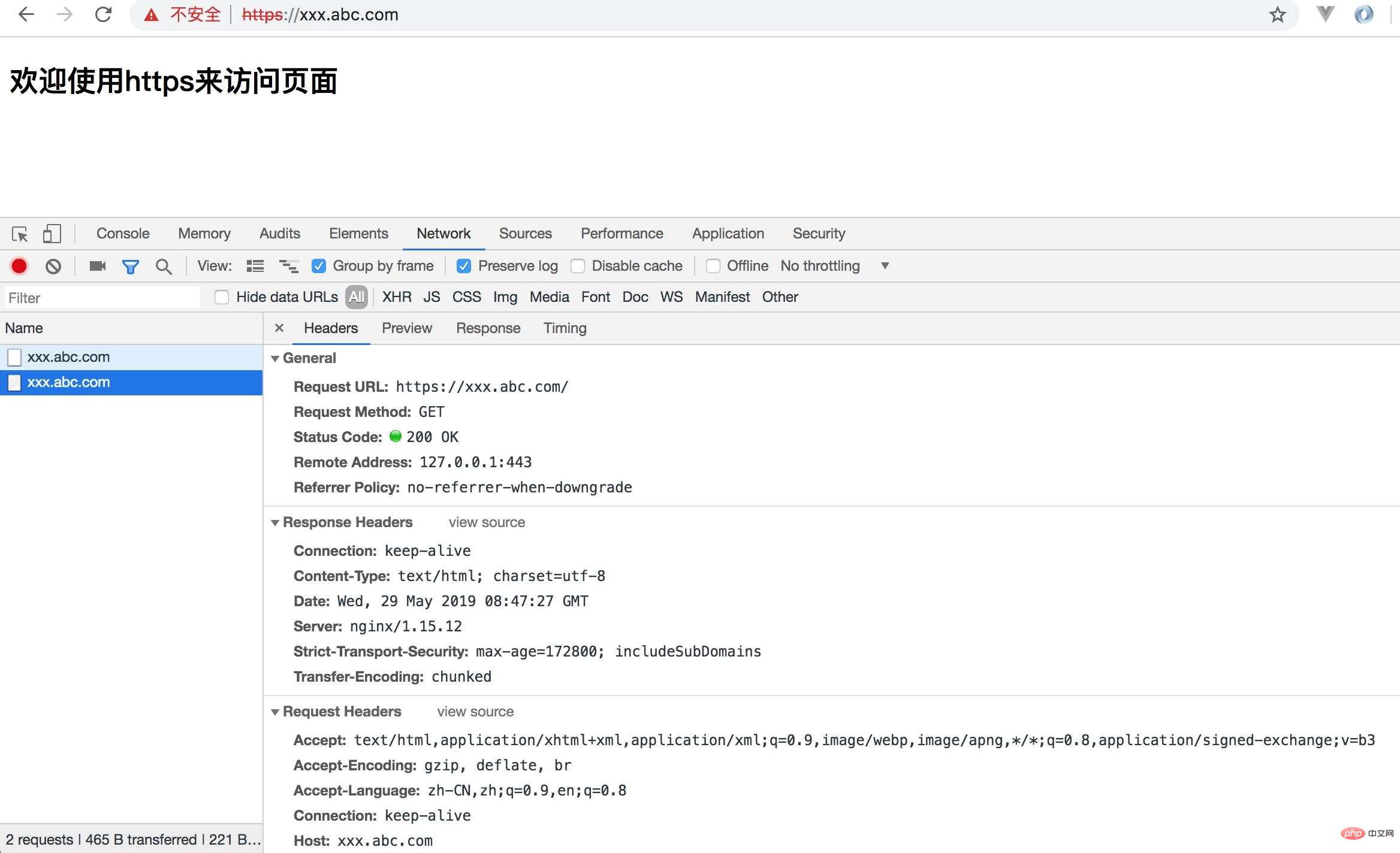The image size is (1400, 853).
Task: Click the no-throttling dropdown arrow
Action: [x=884, y=265]
